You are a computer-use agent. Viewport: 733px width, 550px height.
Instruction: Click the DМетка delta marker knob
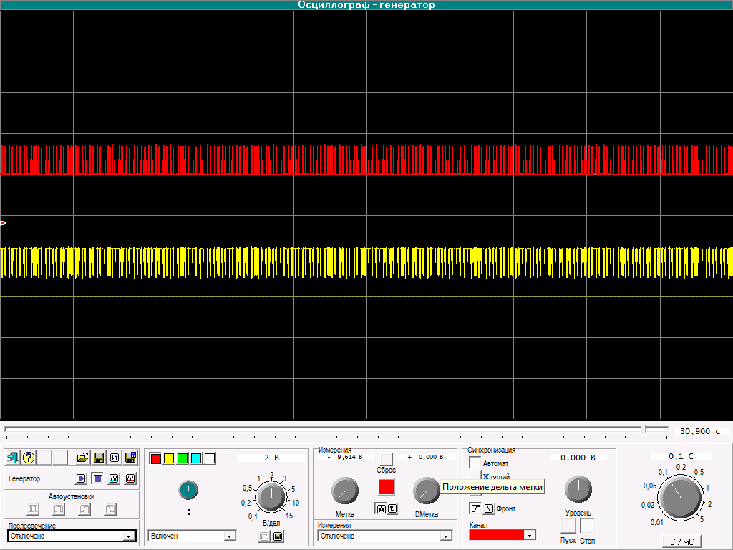pyautogui.click(x=426, y=491)
